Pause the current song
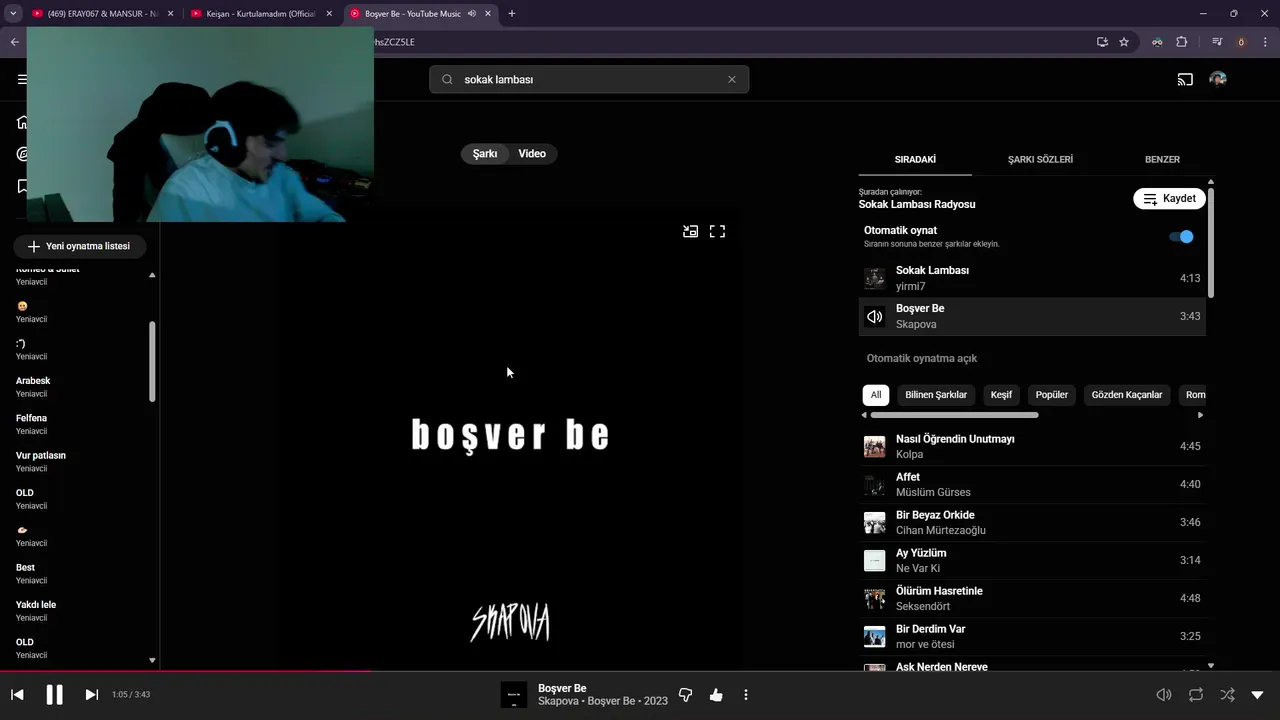The image size is (1280, 720). [54, 694]
